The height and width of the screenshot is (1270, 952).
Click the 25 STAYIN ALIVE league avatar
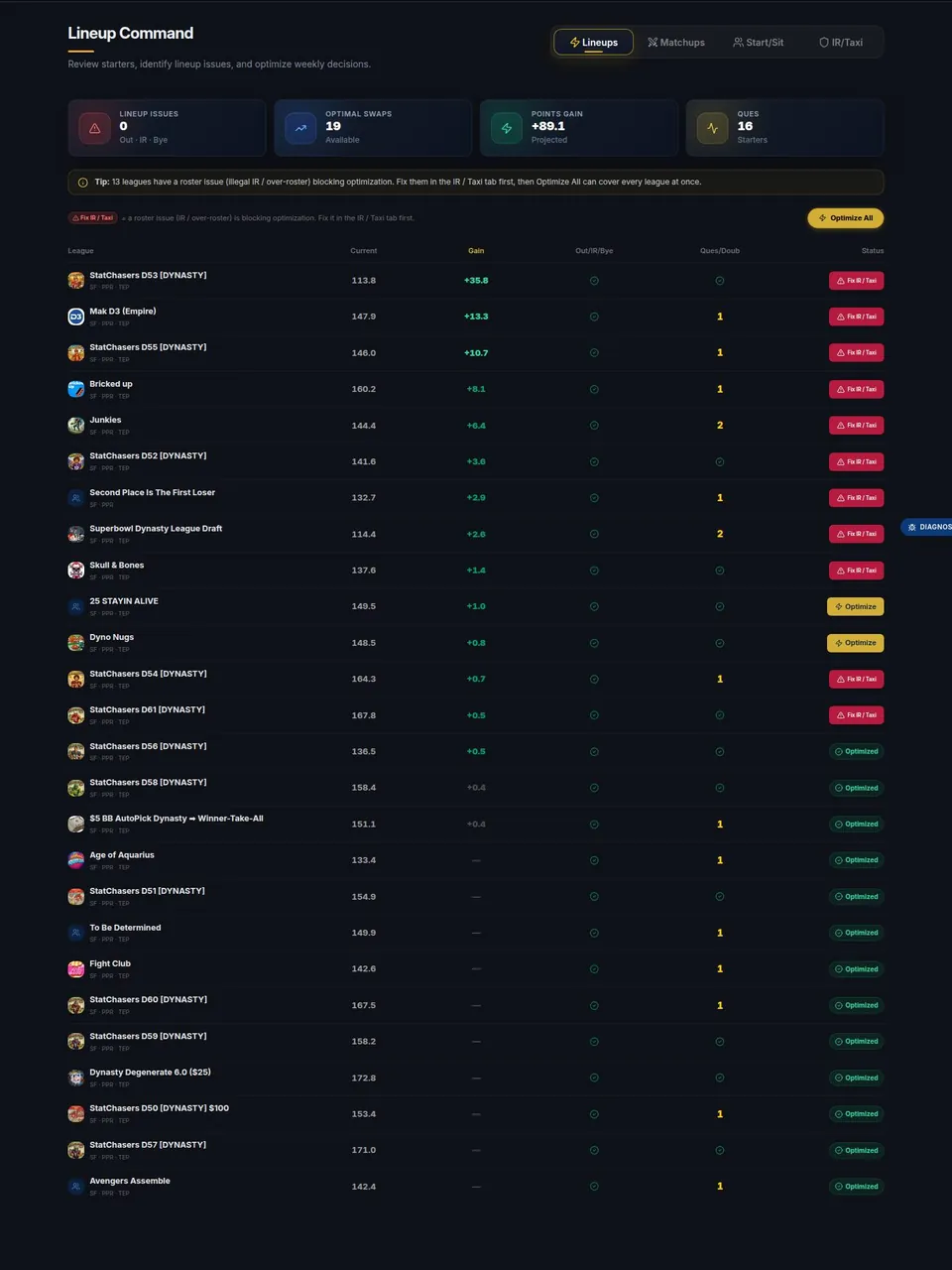click(75, 606)
